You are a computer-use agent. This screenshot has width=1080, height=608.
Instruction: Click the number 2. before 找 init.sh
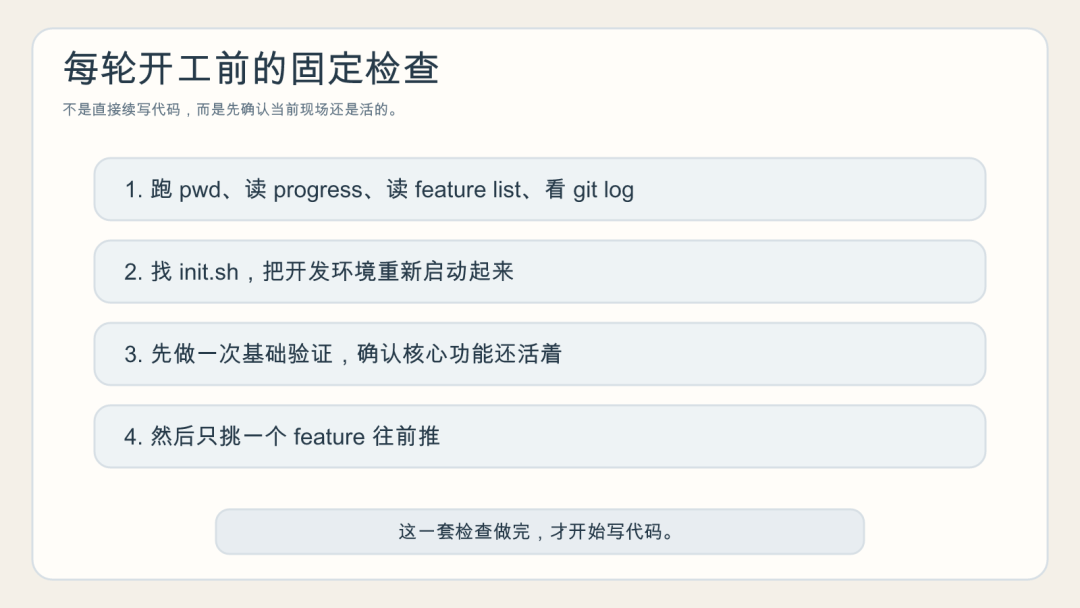[x=134, y=272]
